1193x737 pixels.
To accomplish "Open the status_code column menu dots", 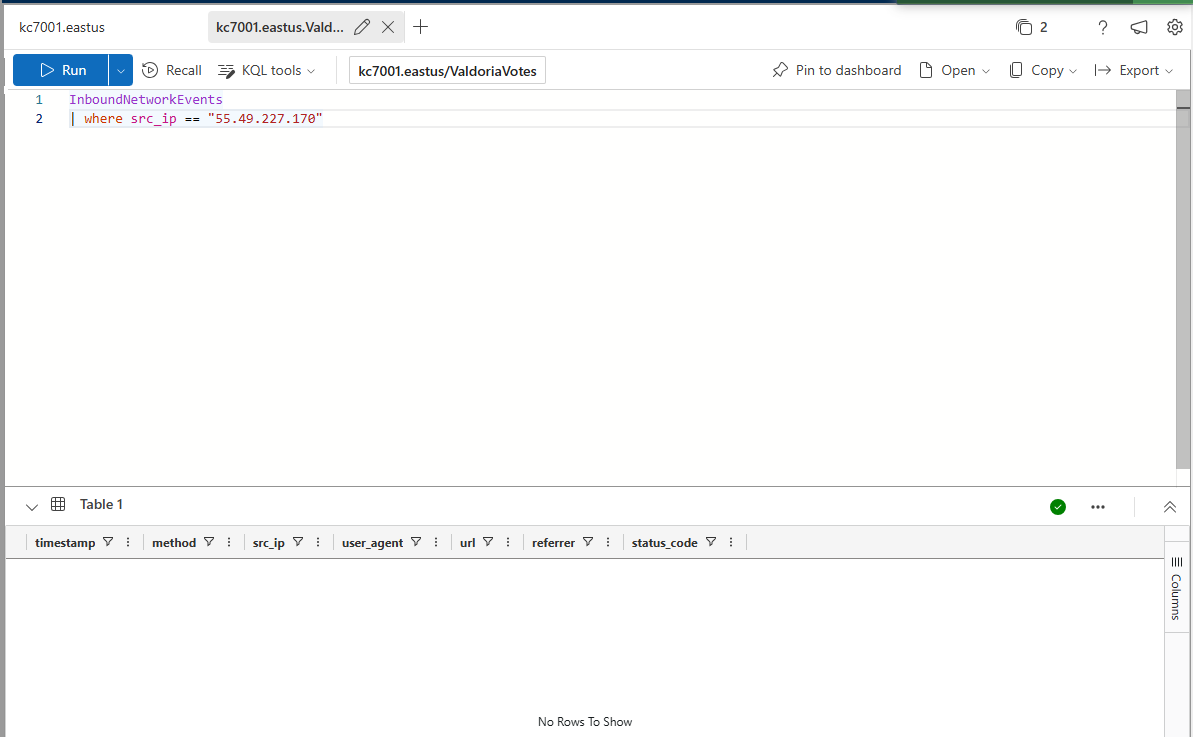I will click(731, 542).
